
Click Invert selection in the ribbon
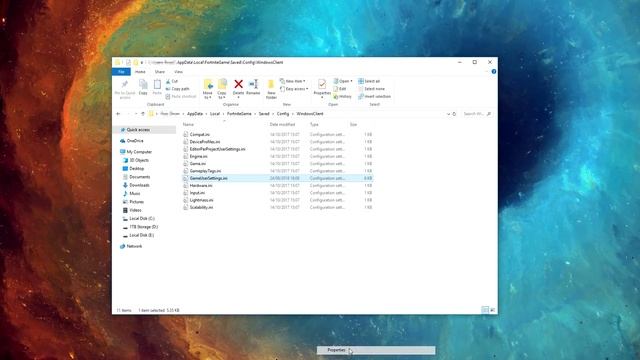pyautogui.click(x=375, y=96)
